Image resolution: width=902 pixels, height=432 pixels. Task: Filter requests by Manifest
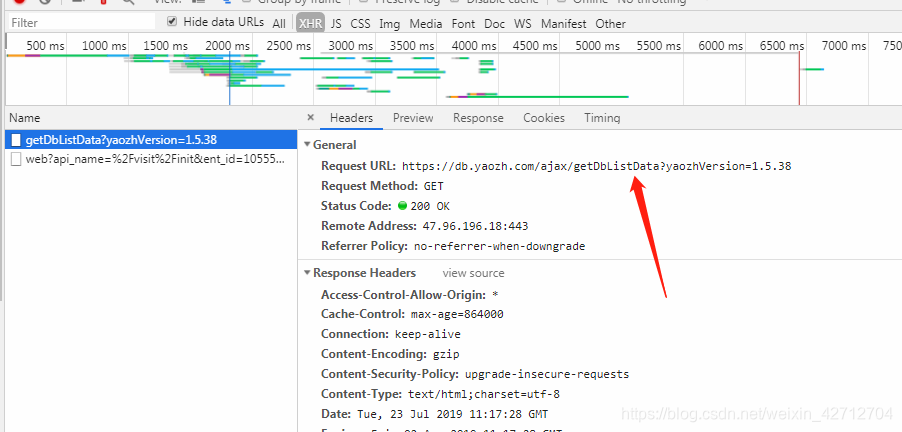coord(563,24)
